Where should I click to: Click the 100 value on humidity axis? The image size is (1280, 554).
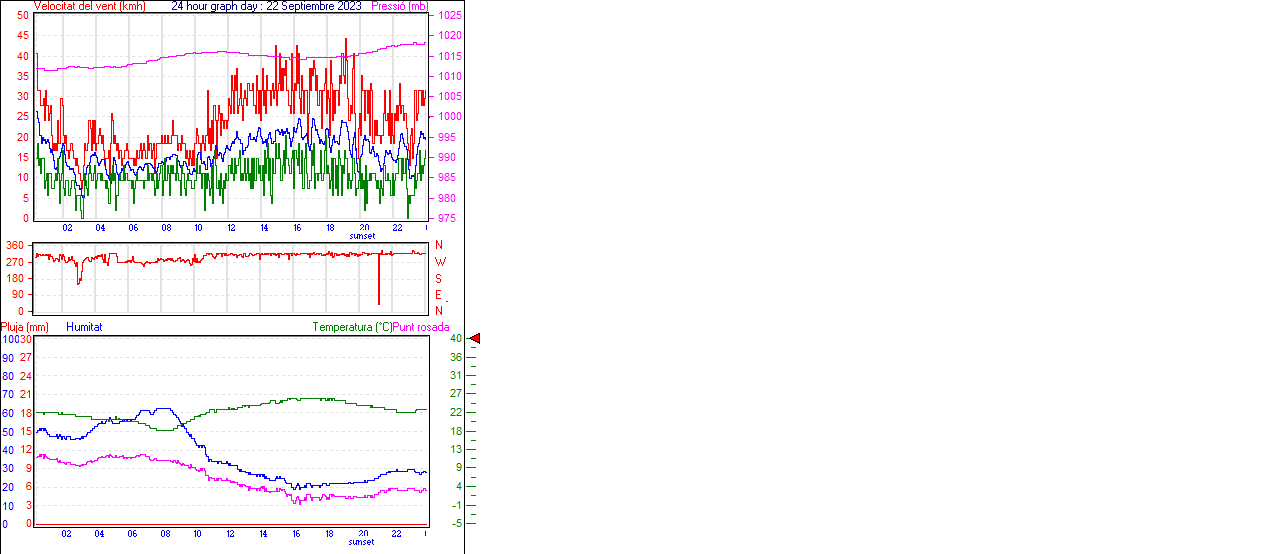(x=8, y=340)
